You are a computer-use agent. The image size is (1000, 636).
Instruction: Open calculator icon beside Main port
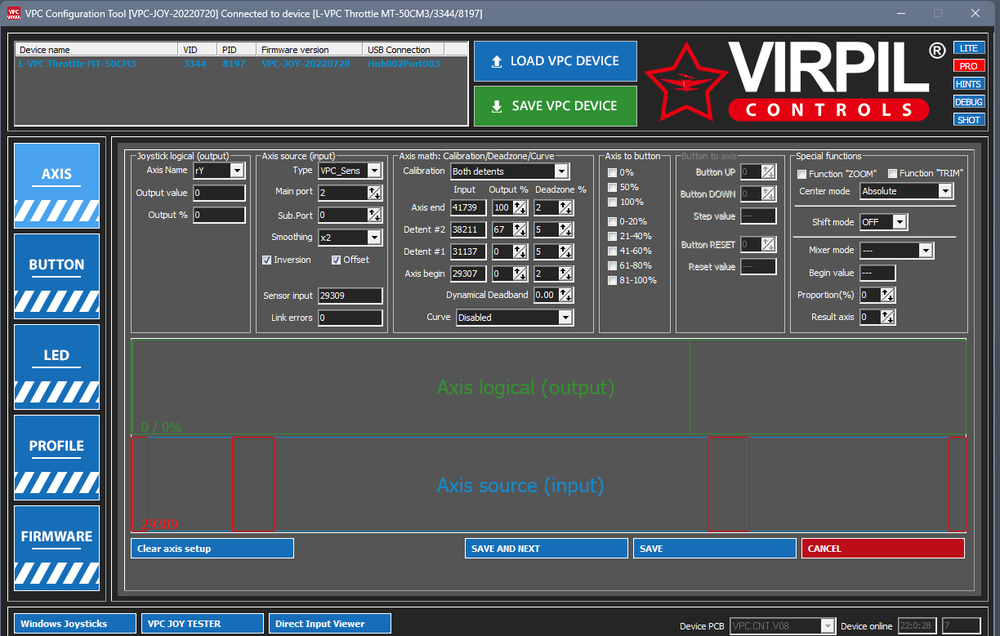coord(375,193)
